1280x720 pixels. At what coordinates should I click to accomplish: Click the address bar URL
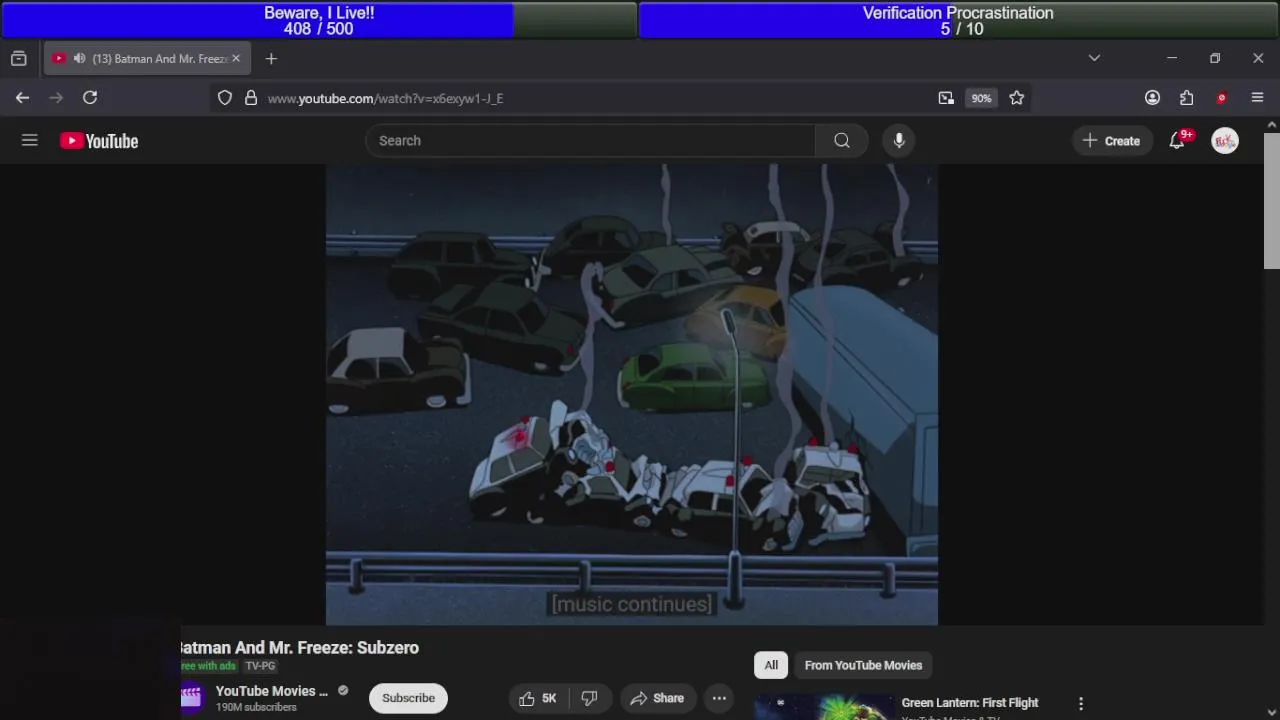point(385,98)
